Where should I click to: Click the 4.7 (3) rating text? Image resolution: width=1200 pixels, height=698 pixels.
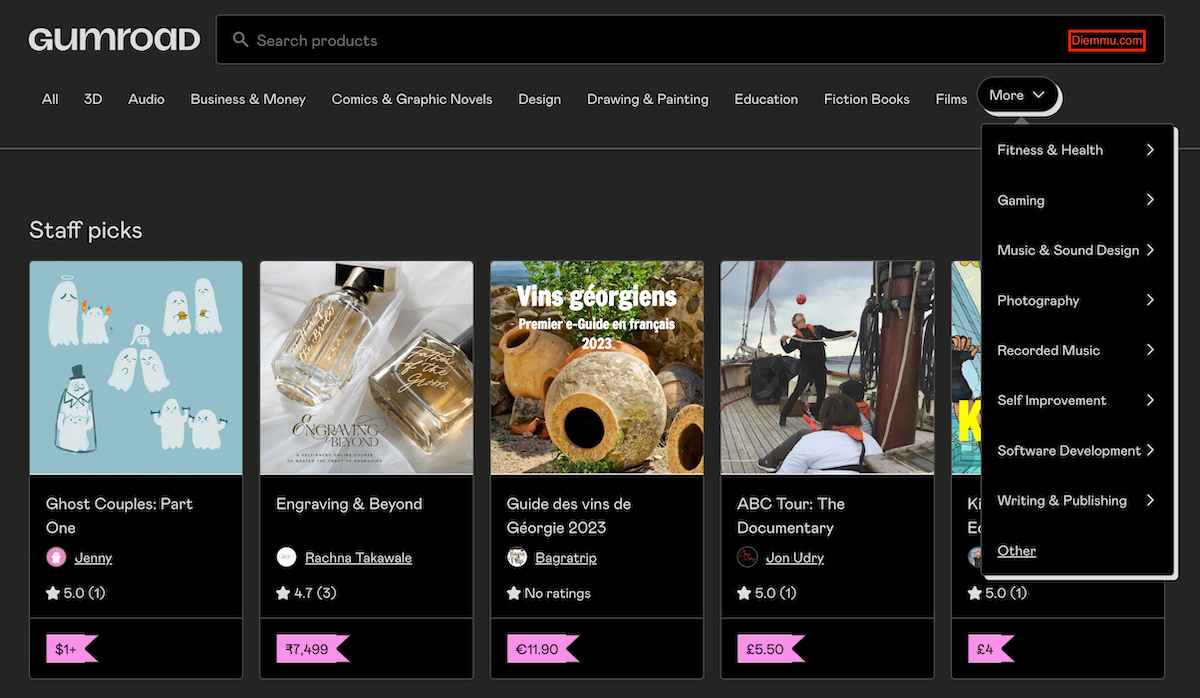click(x=315, y=593)
